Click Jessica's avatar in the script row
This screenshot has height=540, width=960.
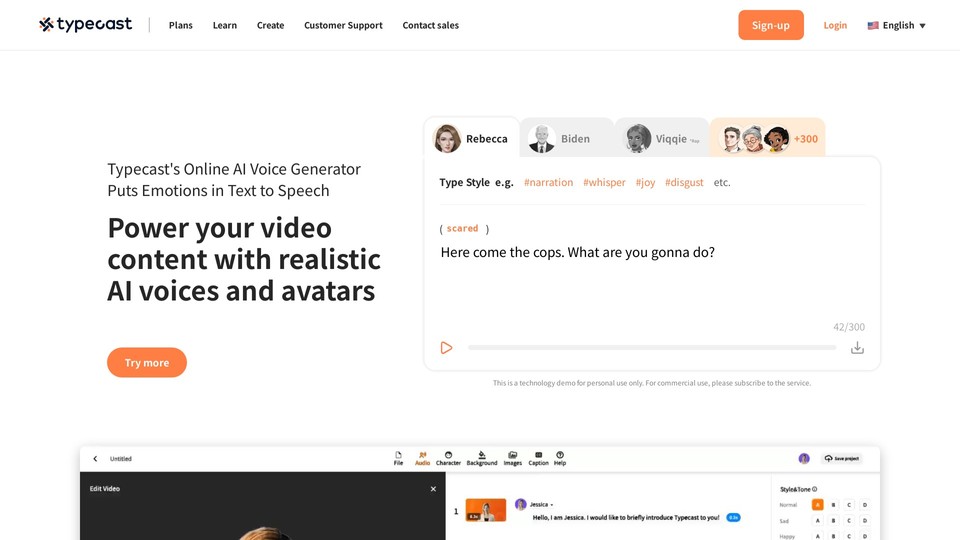[x=520, y=504]
